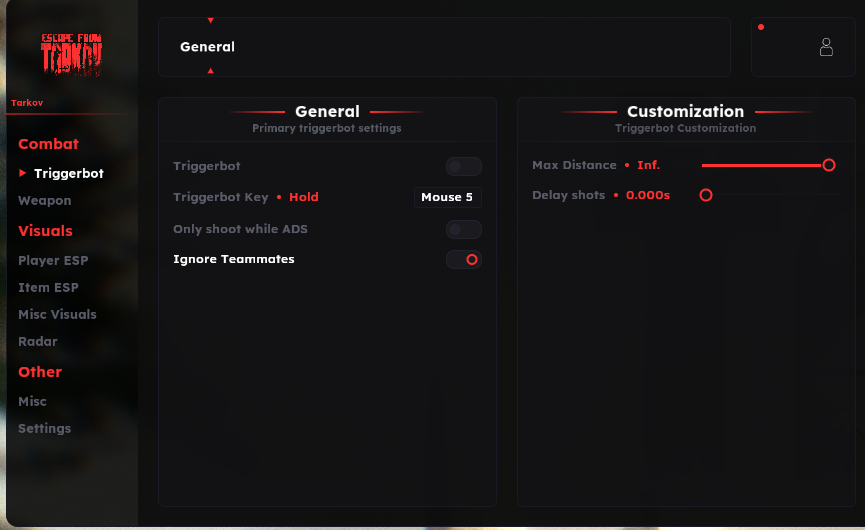Open the Player ESP section
The image size is (865, 530).
click(53, 260)
